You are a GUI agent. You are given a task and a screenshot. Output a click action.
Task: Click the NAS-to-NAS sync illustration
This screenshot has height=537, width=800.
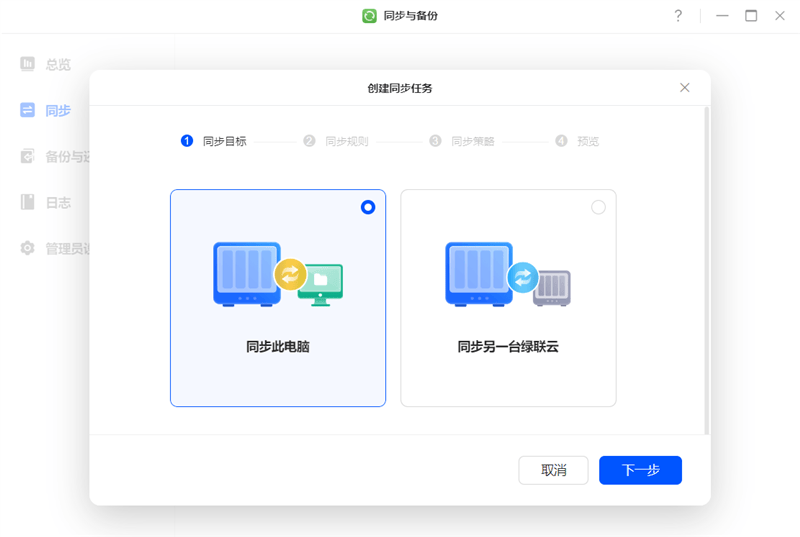[508, 274]
